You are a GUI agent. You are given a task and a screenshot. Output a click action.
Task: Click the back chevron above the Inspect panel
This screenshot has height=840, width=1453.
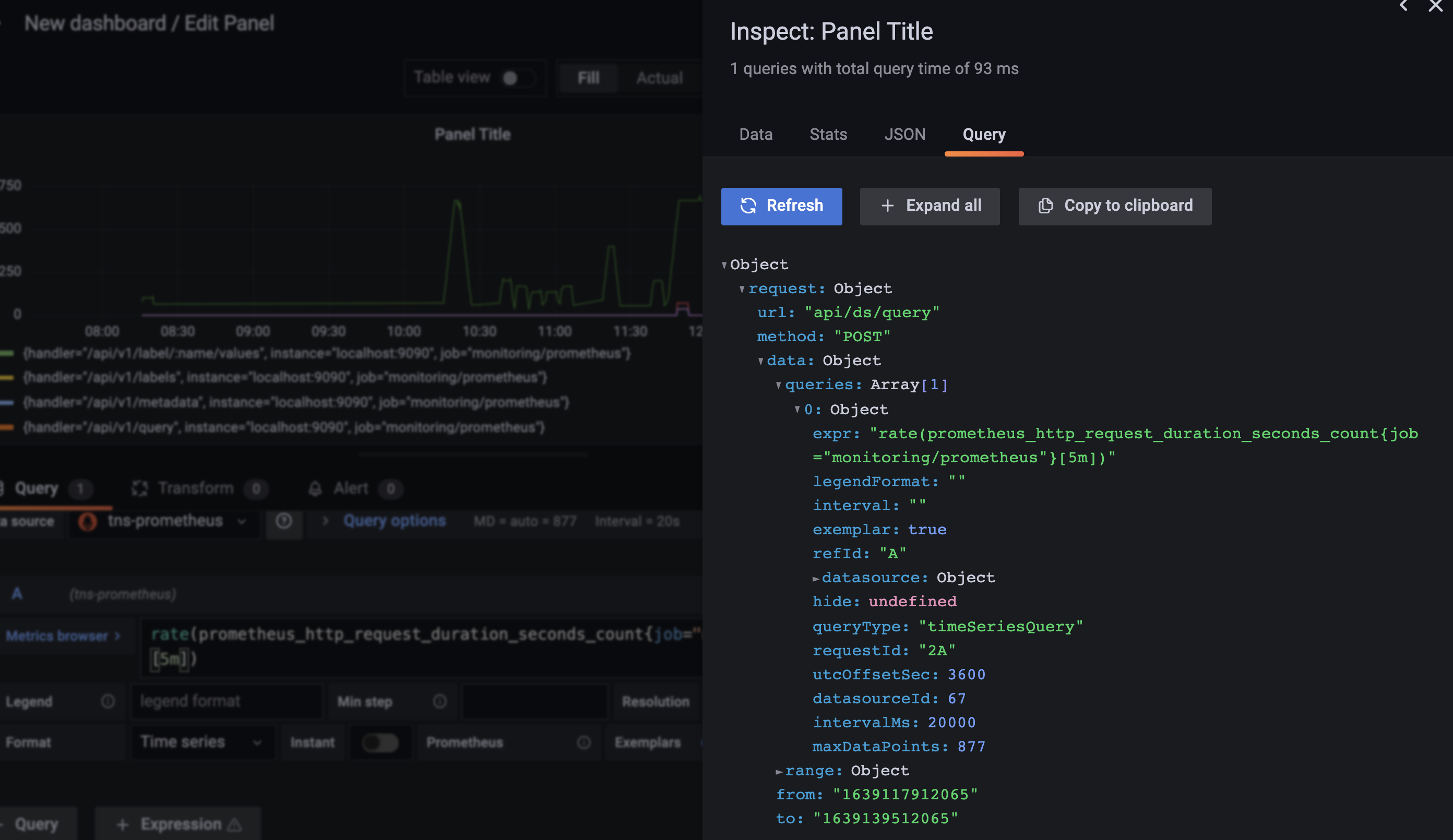click(x=1402, y=6)
